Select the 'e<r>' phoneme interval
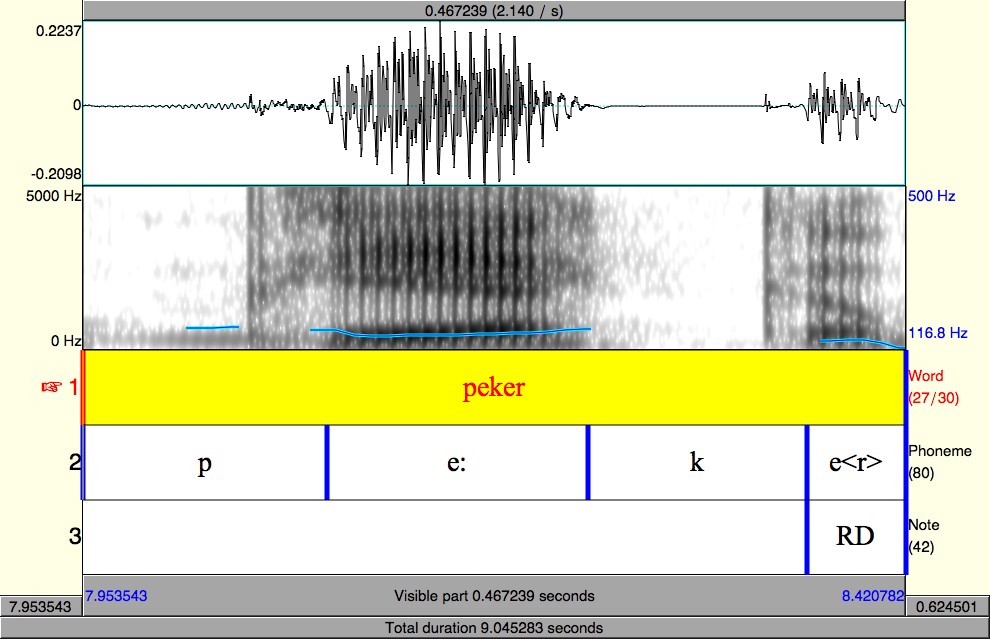This screenshot has height=639, width=990. [x=856, y=462]
